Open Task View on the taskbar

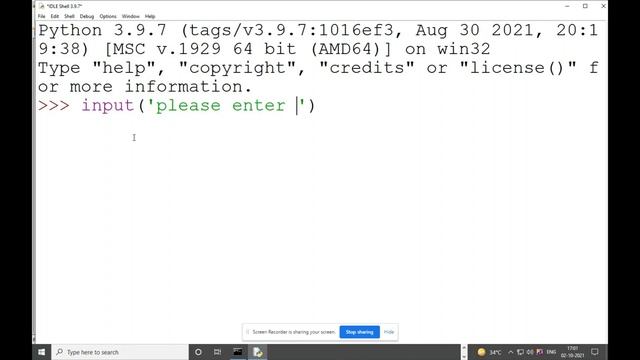[218, 352]
